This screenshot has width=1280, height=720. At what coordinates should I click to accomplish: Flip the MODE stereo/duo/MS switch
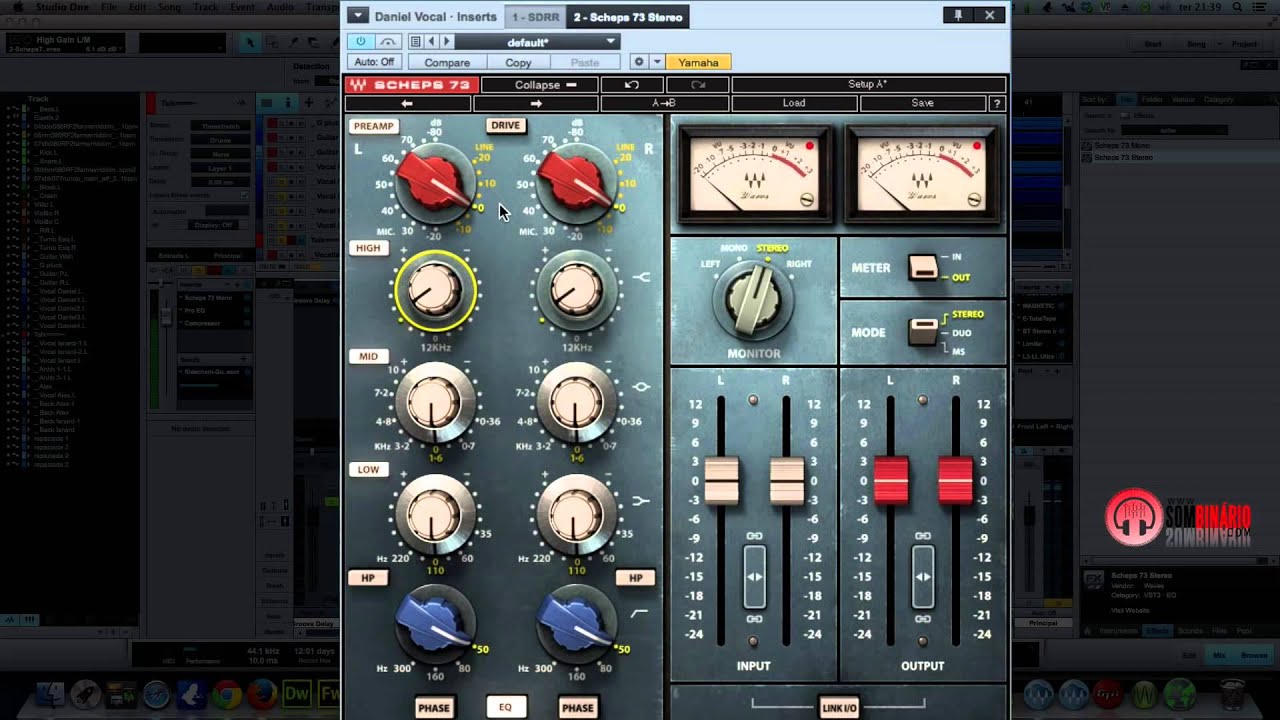click(923, 331)
